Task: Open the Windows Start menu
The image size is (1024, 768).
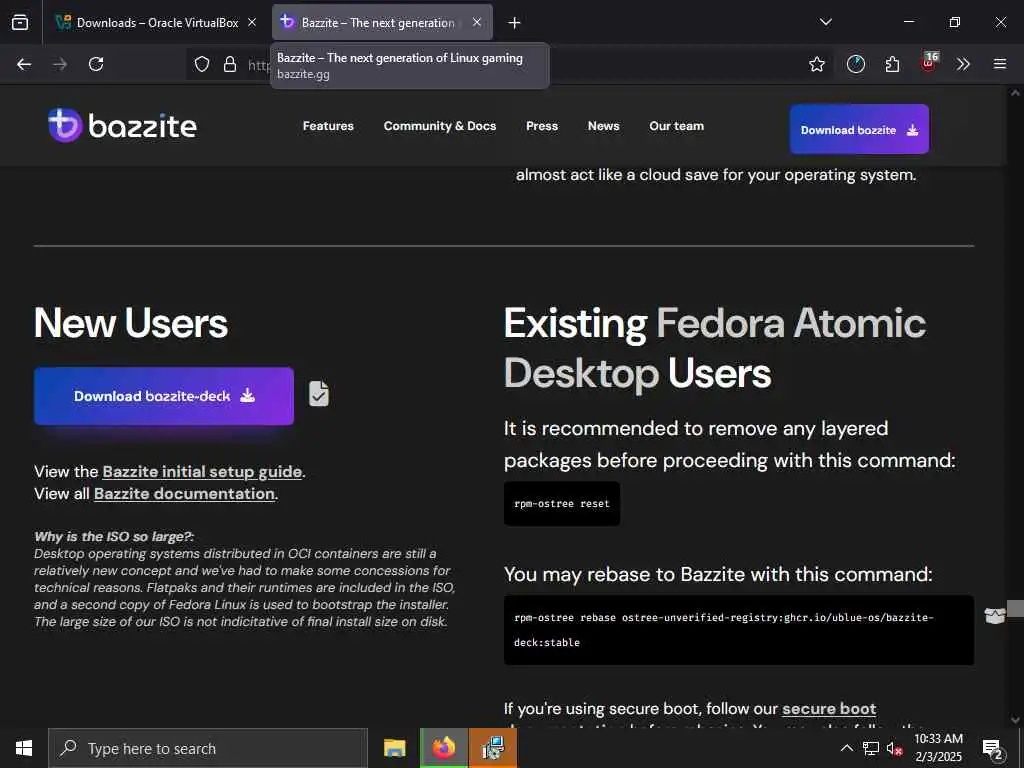Action: tap(24, 748)
